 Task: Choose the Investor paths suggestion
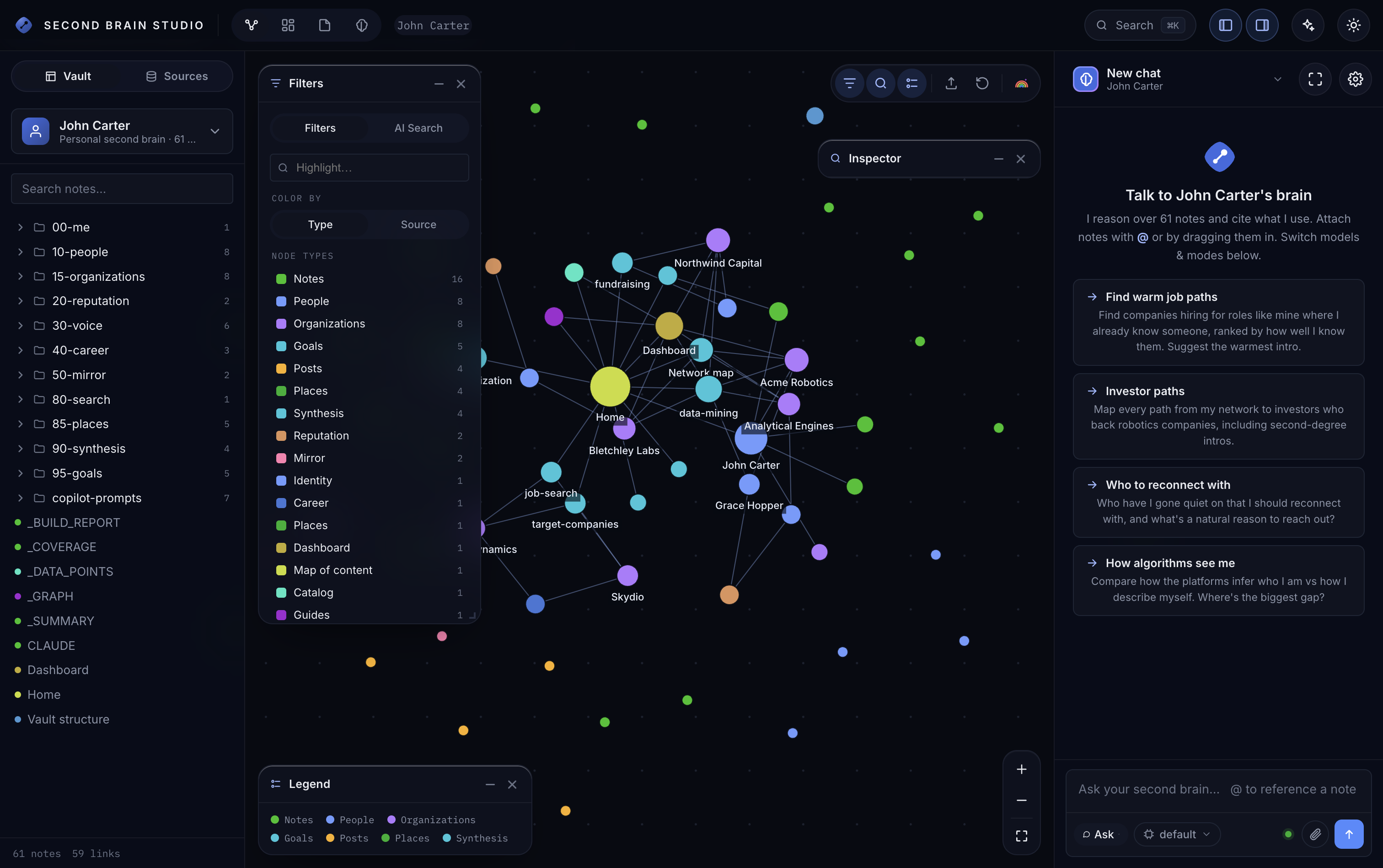pyautogui.click(x=1218, y=416)
